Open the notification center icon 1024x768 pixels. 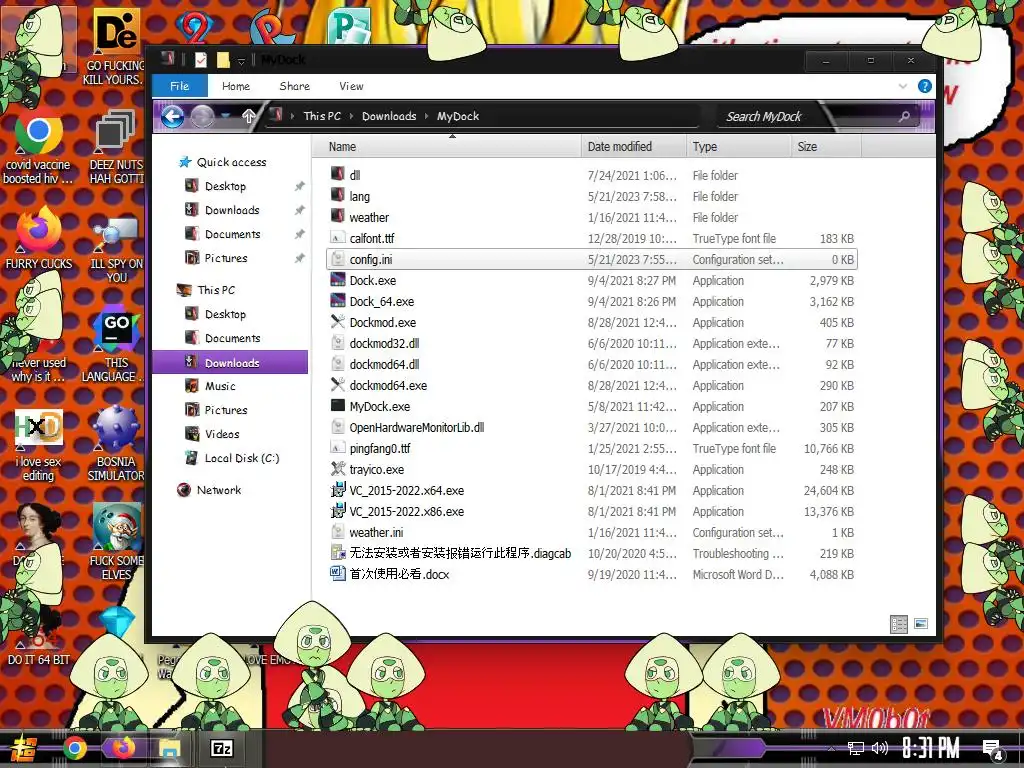click(x=993, y=749)
